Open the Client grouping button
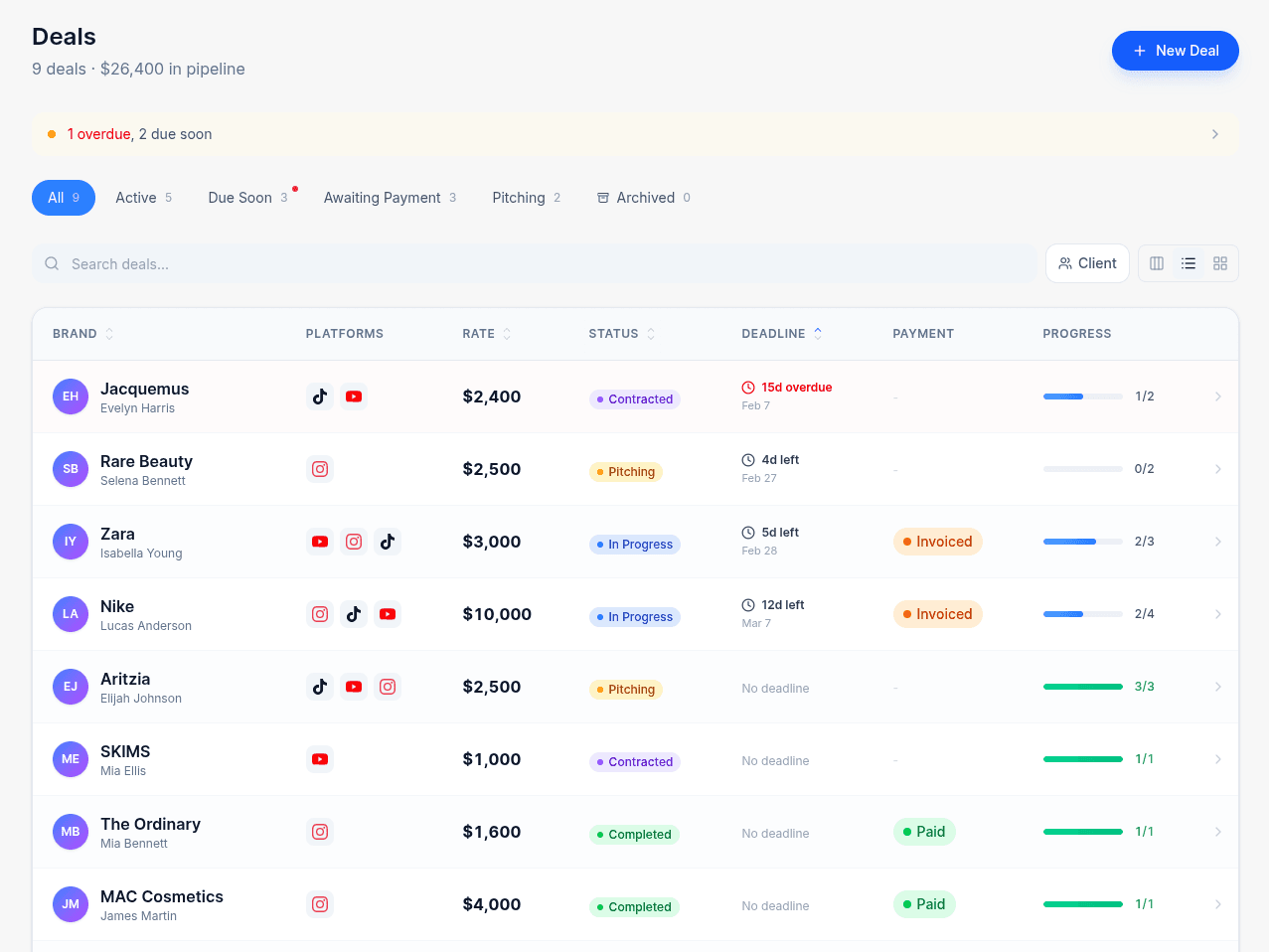 tap(1087, 263)
